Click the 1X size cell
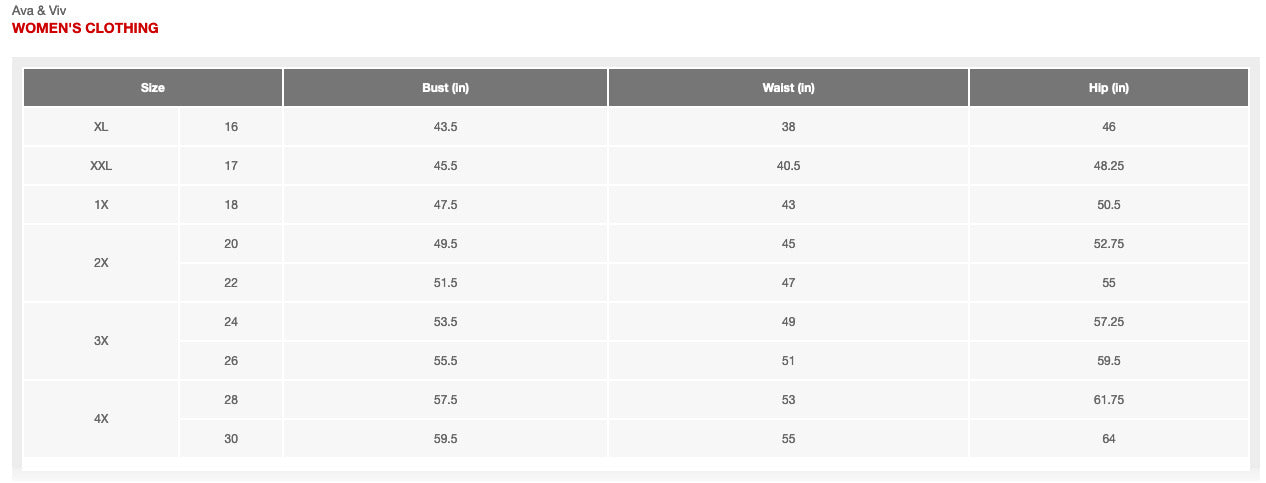 (101, 205)
